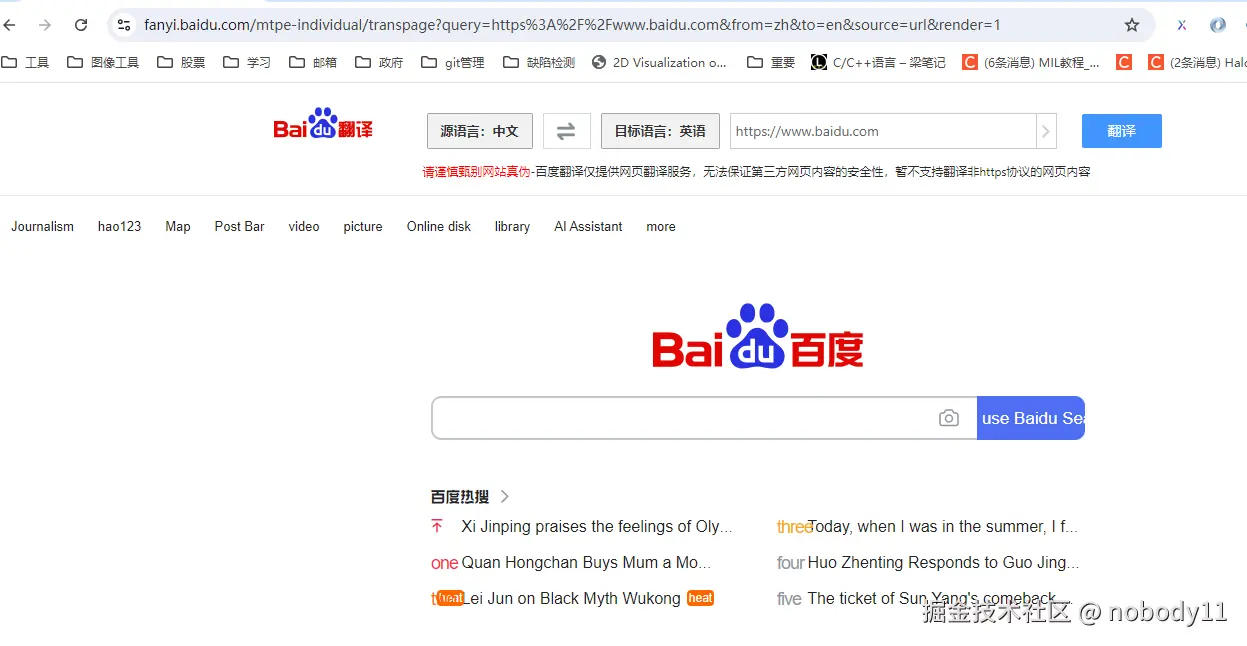Viewport: 1247px width, 646px height.
Task: Open the git管理 bookmark folder
Action: point(453,62)
